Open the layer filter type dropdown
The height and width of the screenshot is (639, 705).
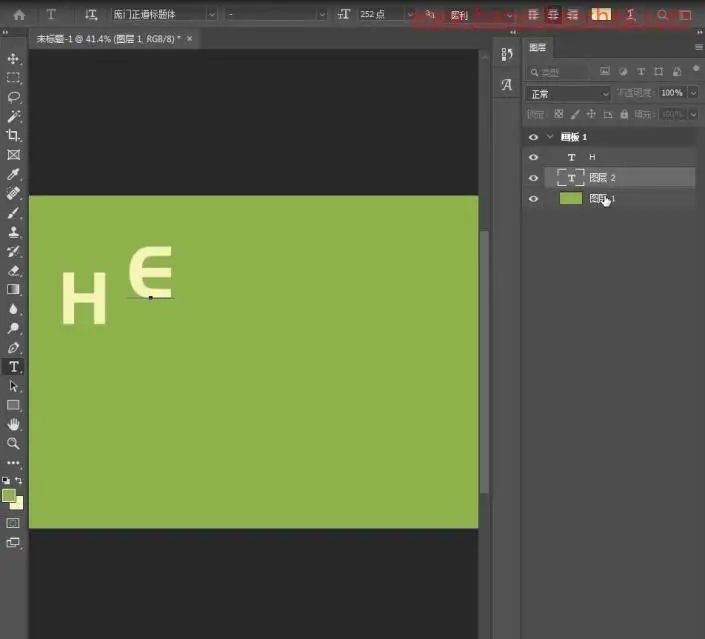[x=557, y=72]
